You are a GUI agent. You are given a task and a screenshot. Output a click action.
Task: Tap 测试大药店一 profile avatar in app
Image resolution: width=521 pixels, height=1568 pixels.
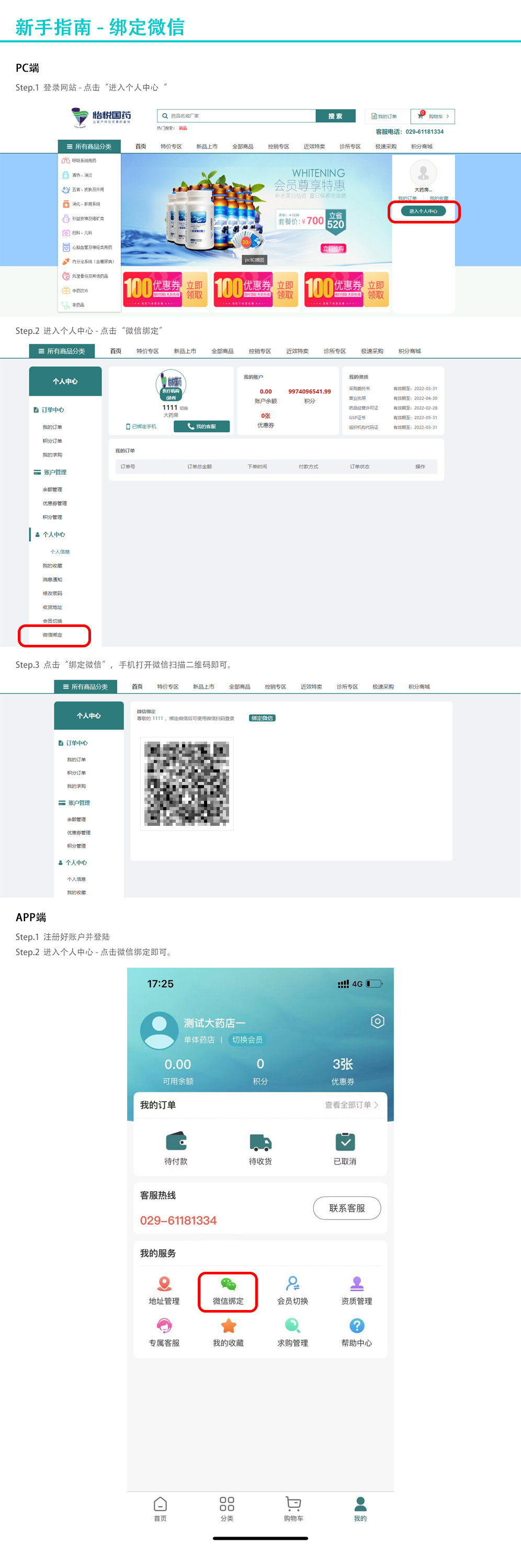point(160,1030)
